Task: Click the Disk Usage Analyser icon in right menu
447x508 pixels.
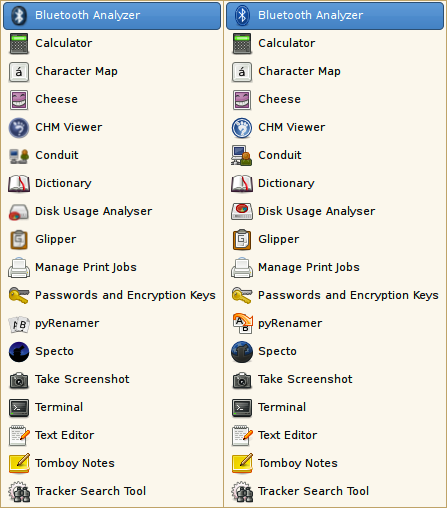Action: (242, 212)
